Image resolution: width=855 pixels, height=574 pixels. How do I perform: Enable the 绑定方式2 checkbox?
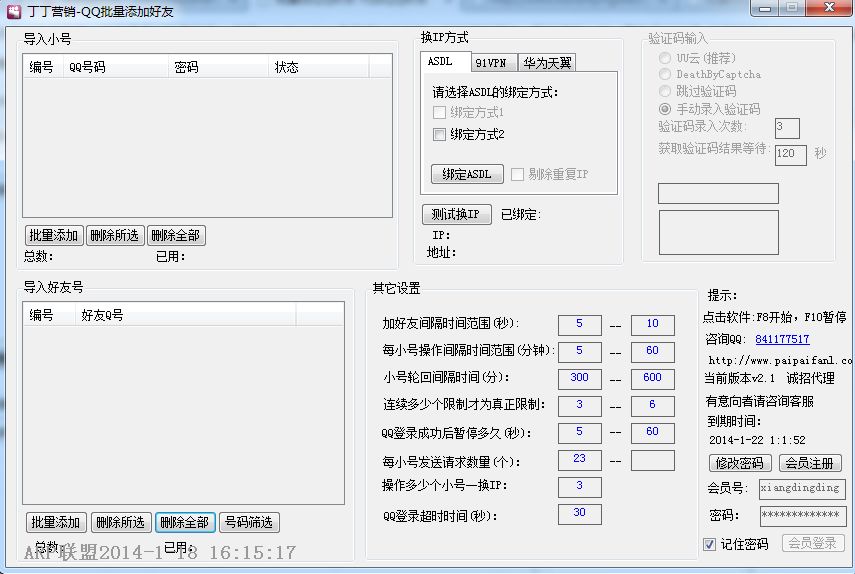pyautogui.click(x=439, y=134)
